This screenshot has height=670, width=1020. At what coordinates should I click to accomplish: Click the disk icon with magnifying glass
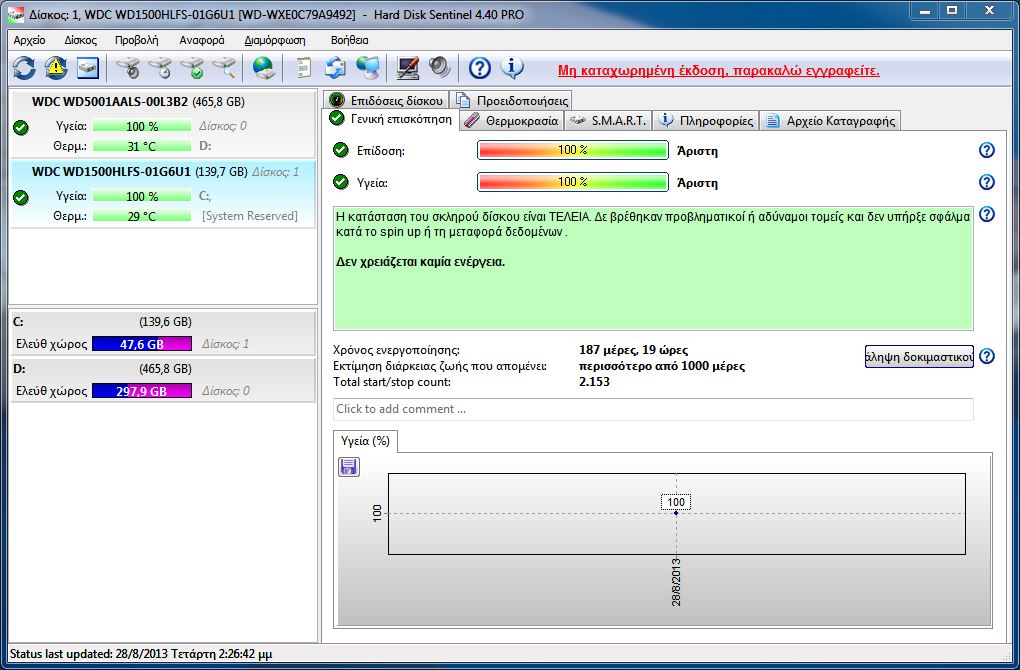click(224, 68)
